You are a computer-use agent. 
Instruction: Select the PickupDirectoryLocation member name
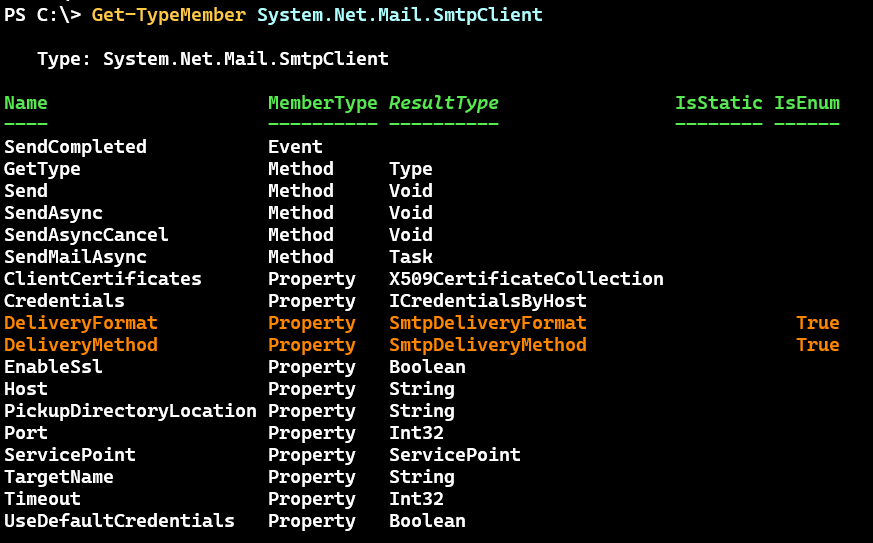pyautogui.click(x=130, y=411)
